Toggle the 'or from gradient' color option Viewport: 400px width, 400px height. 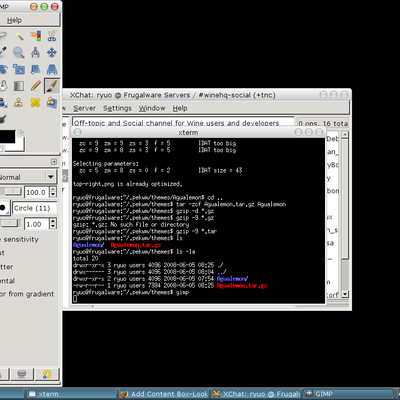coord(27,294)
